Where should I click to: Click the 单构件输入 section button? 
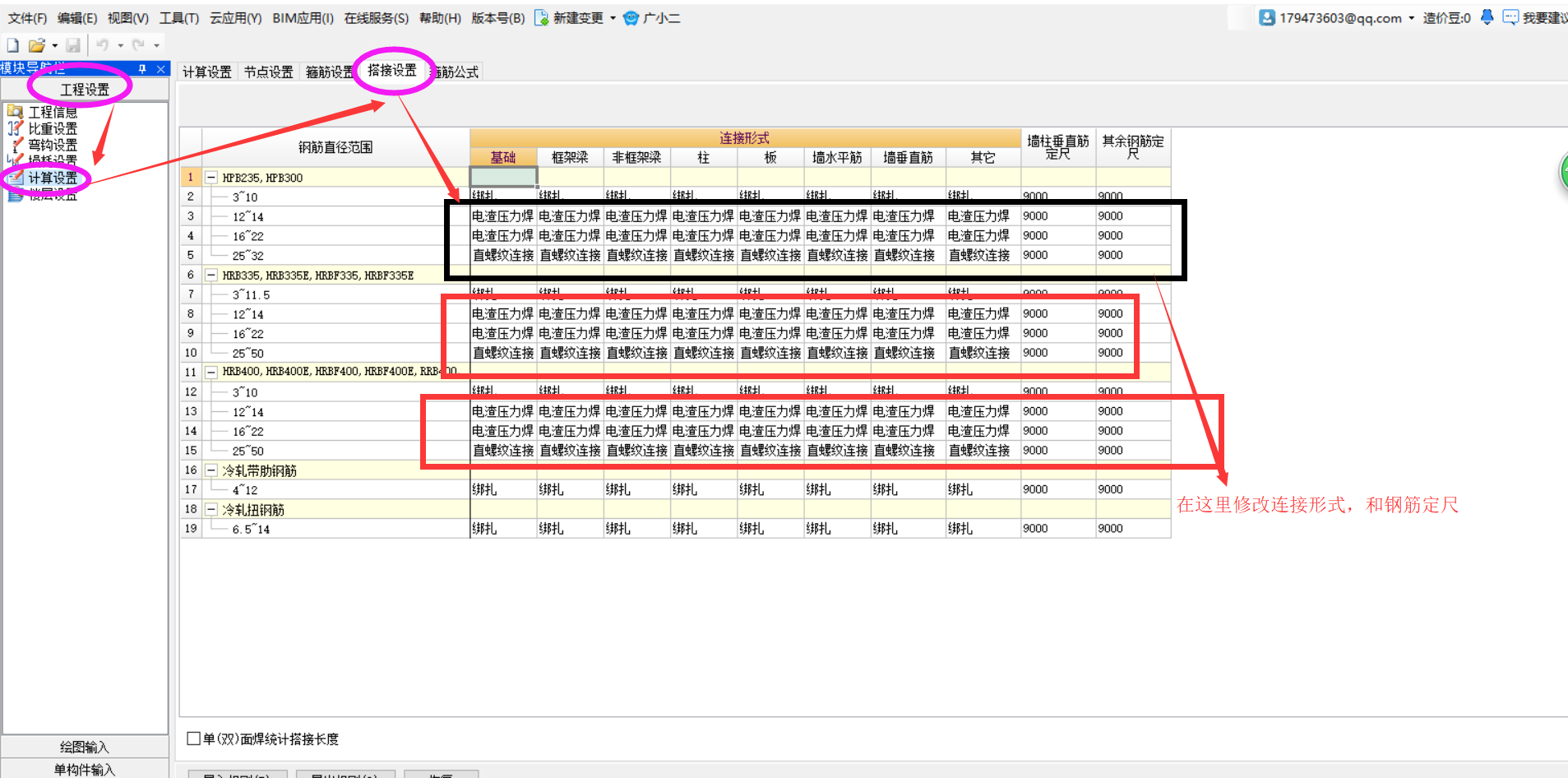85,769
